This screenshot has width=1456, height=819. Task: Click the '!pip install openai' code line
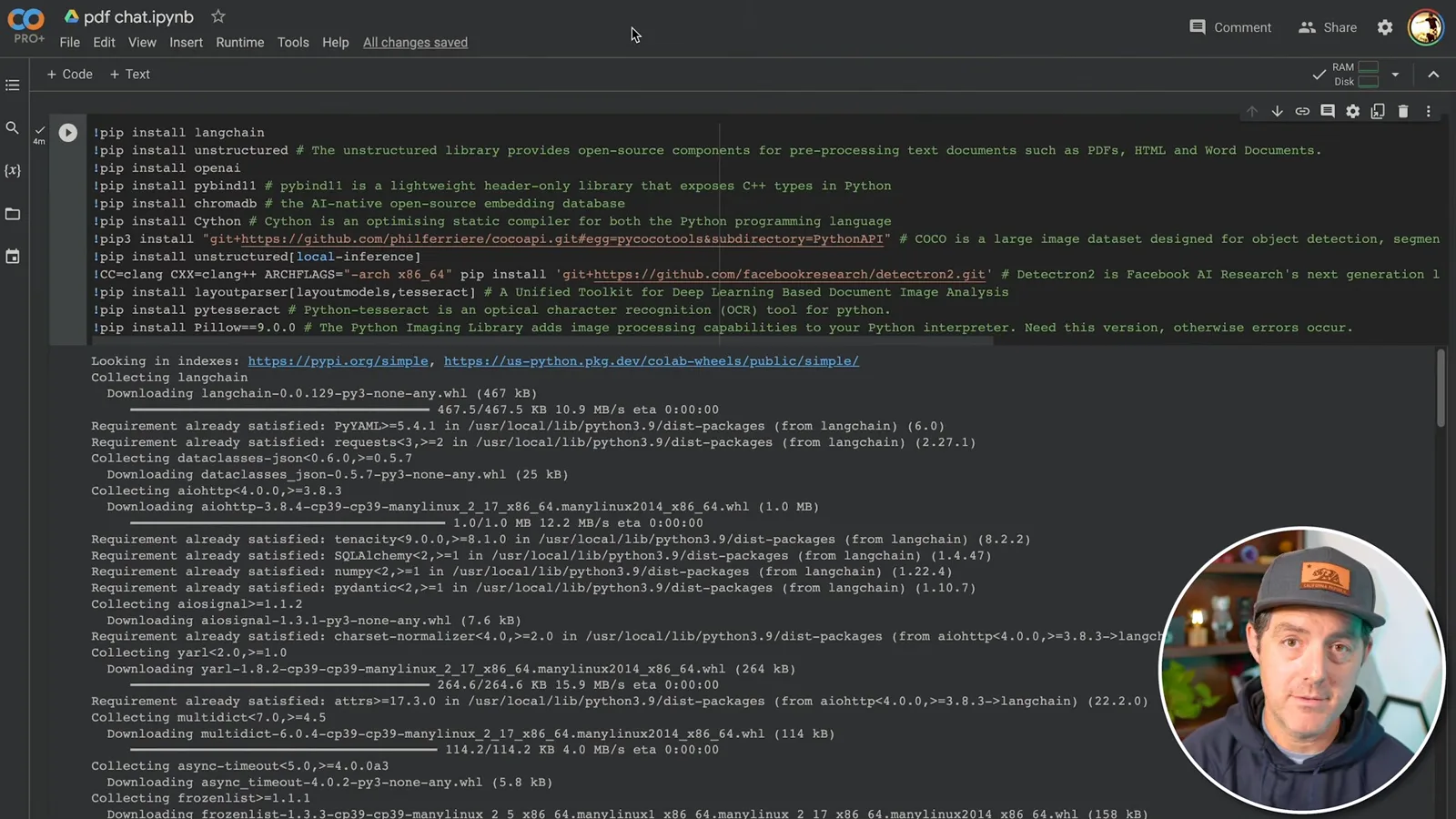[x=167, y=168]
